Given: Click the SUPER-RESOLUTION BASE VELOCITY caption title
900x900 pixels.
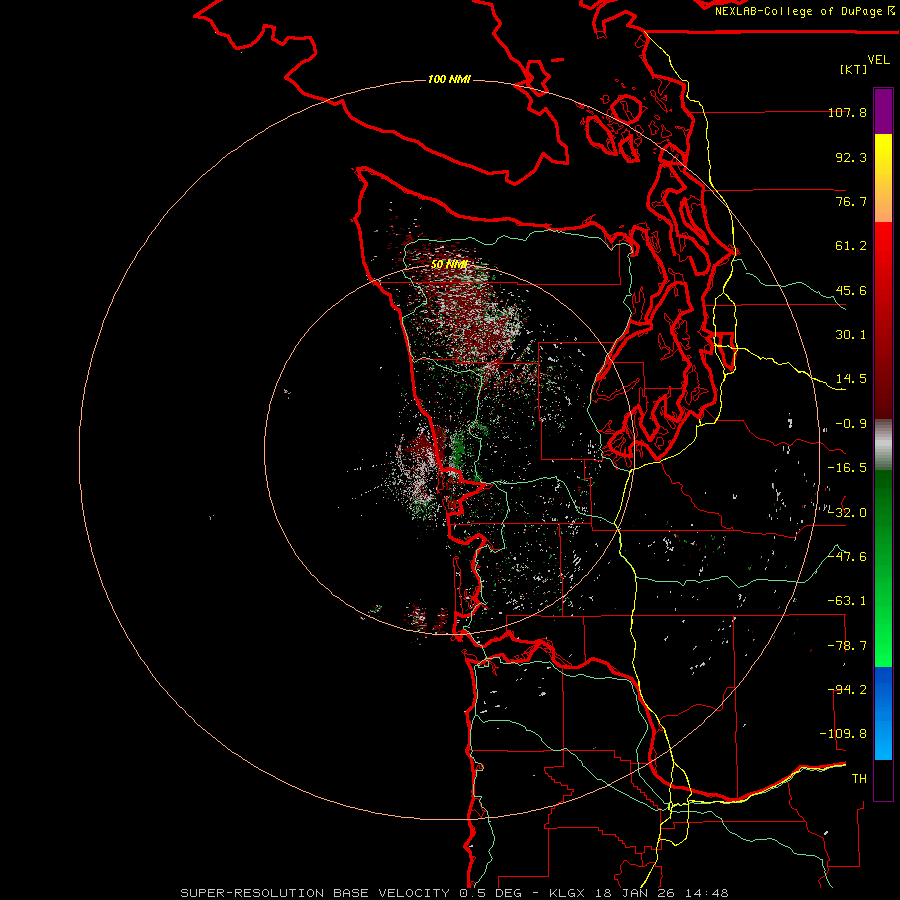Looking at the screenshot, I should point(317,893).
